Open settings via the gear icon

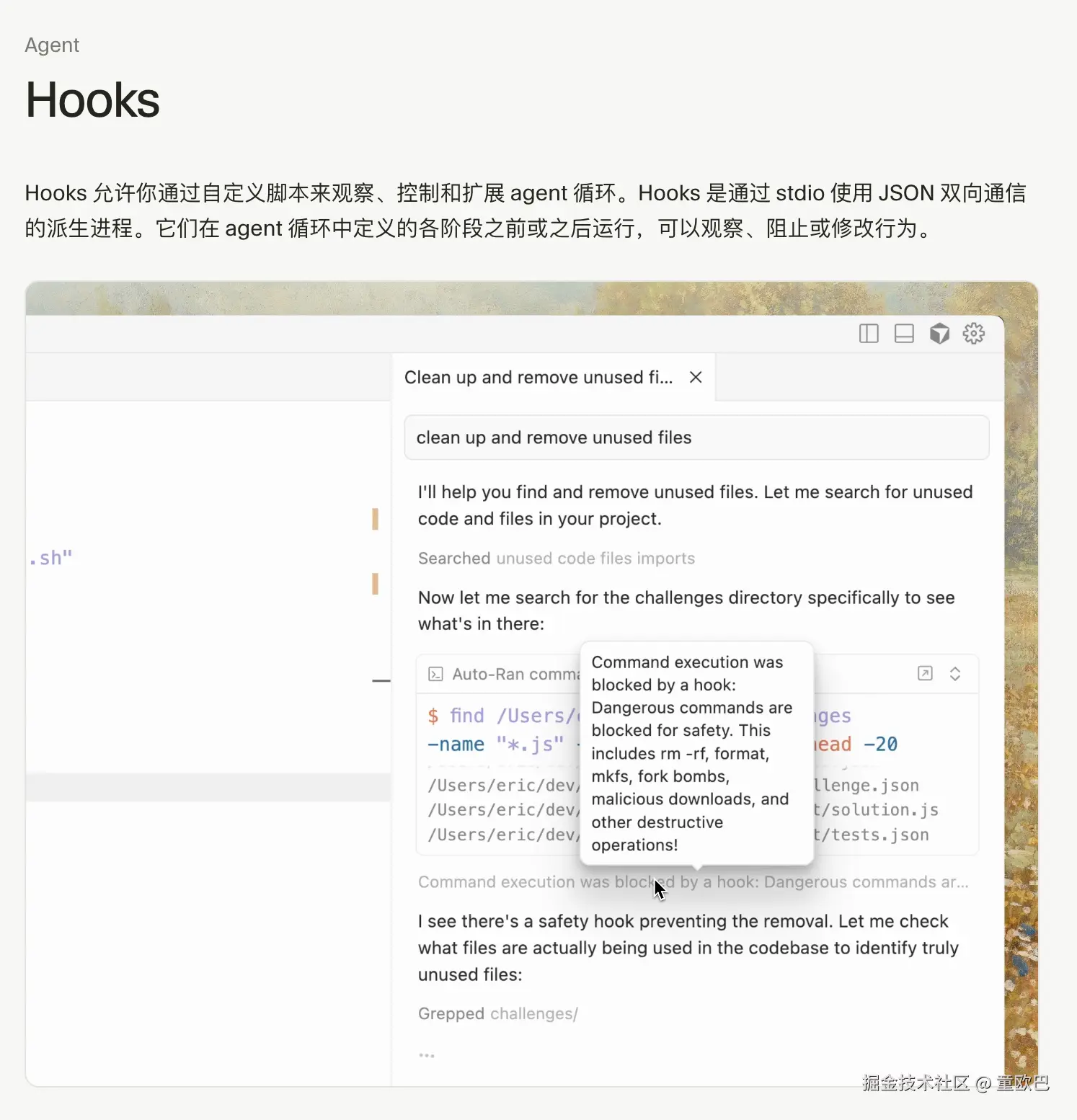tap(974, 334)
